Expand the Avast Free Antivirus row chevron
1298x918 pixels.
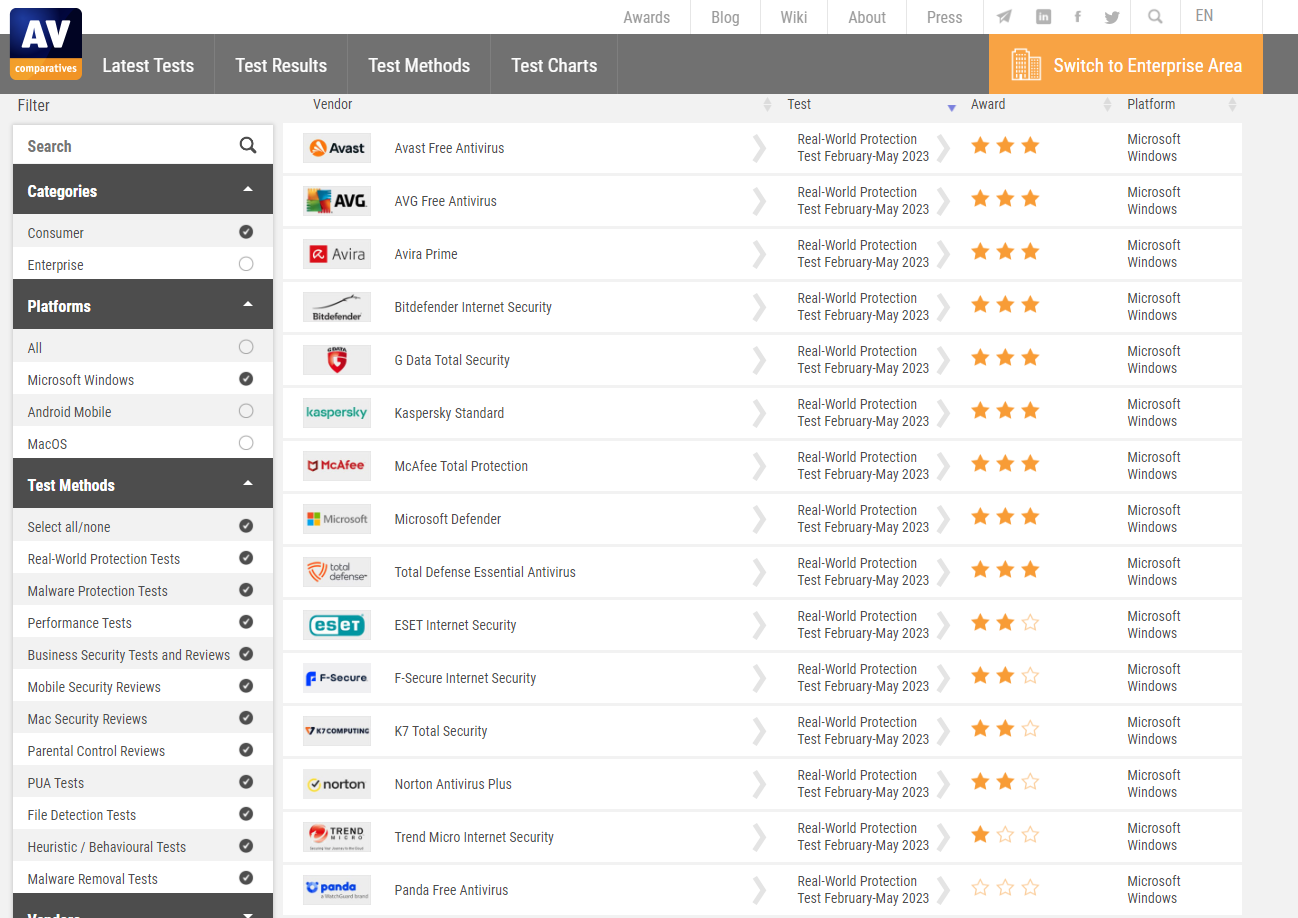760,148
